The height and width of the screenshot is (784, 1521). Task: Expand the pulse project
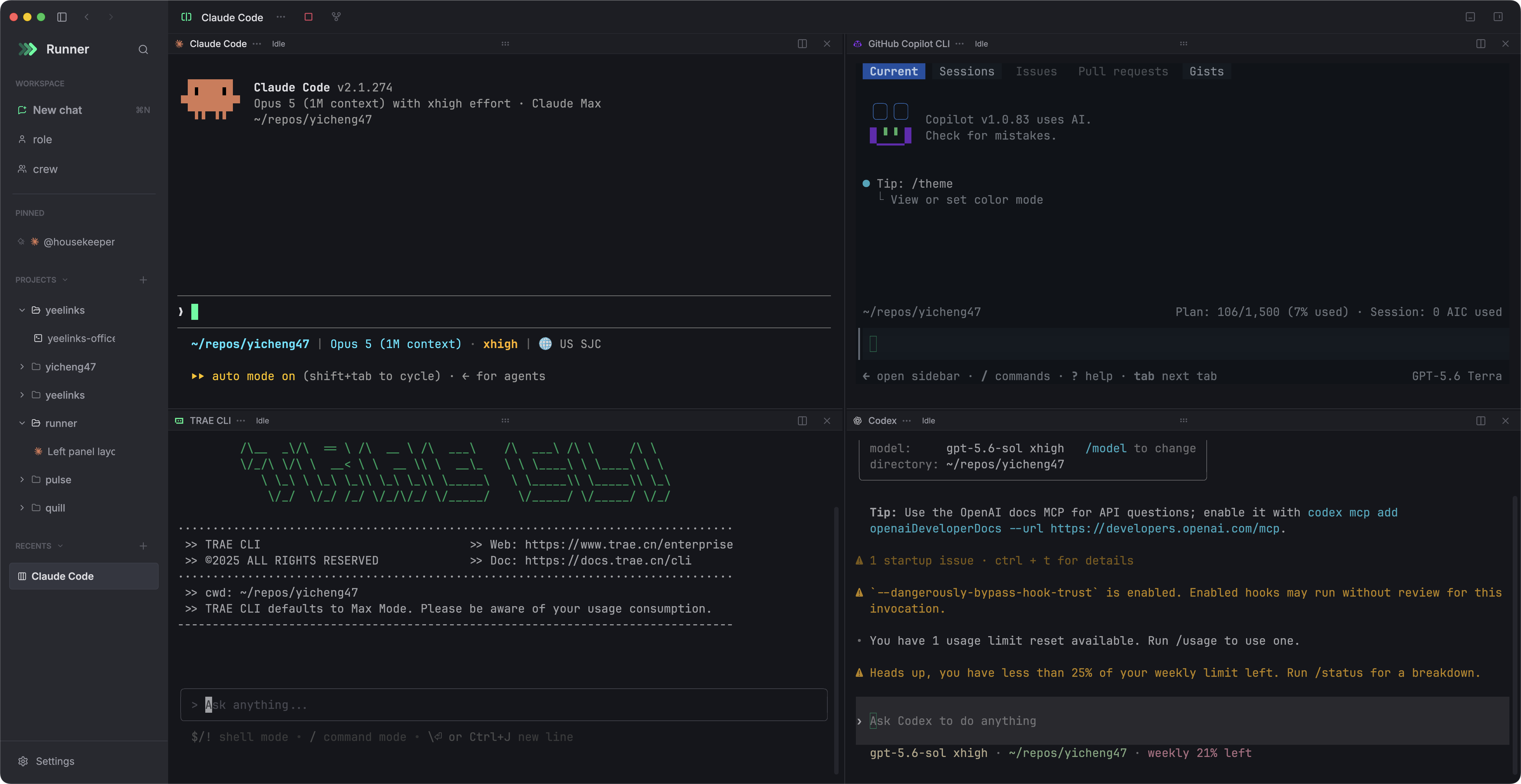click(x=22, y=480)
